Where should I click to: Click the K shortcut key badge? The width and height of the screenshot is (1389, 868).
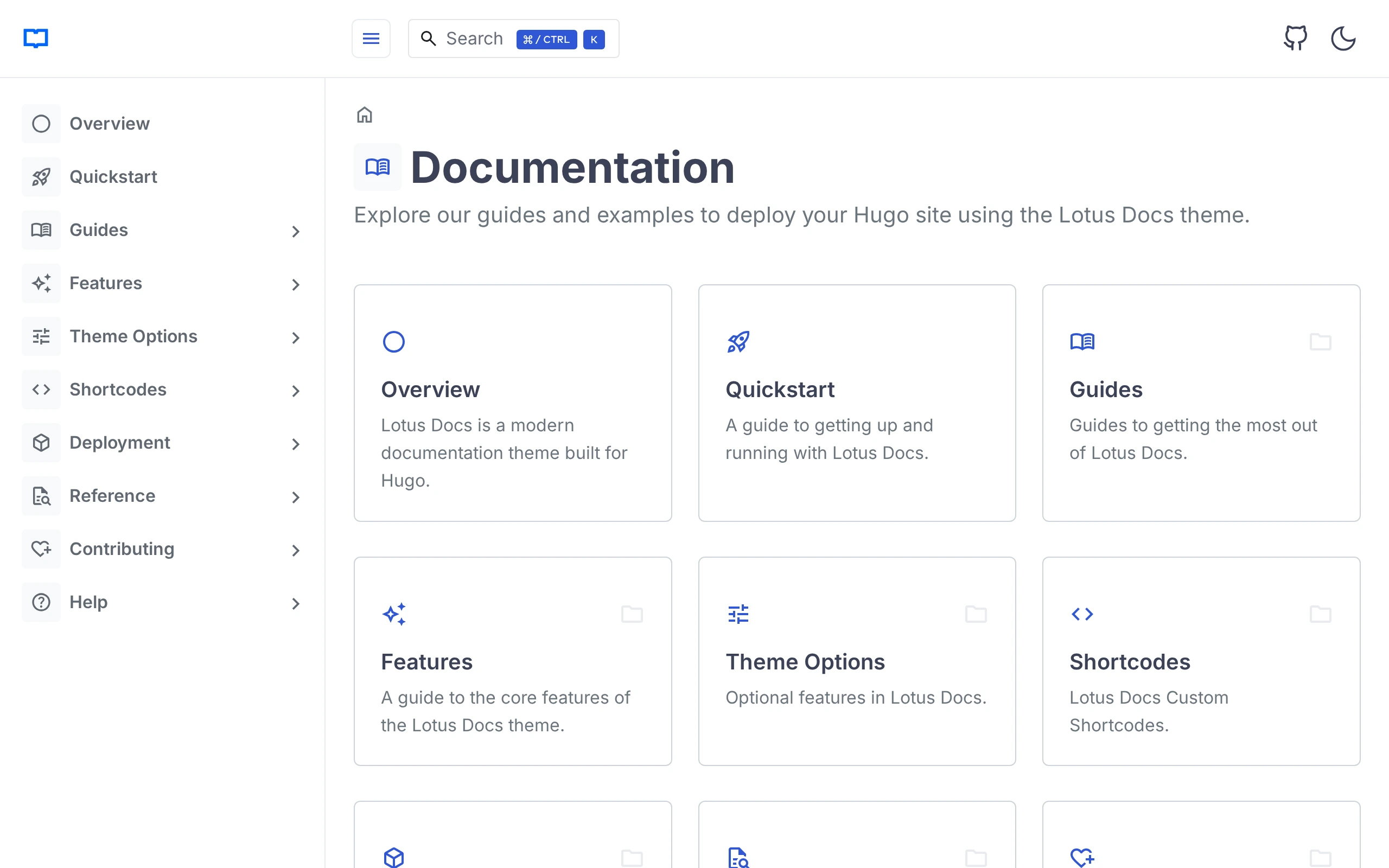pos(594,39)
